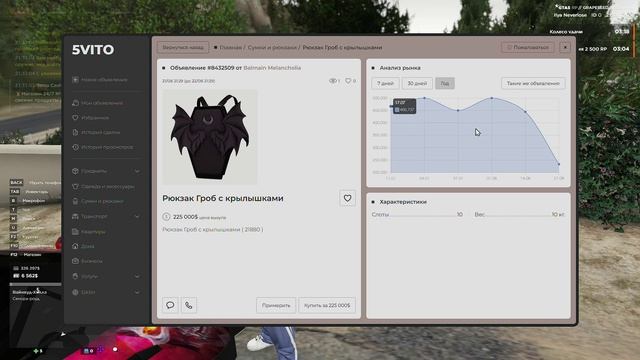This screenshot has width=640, height=360.
Task: Select the Услуги category icon
Action: coord(75,276)
